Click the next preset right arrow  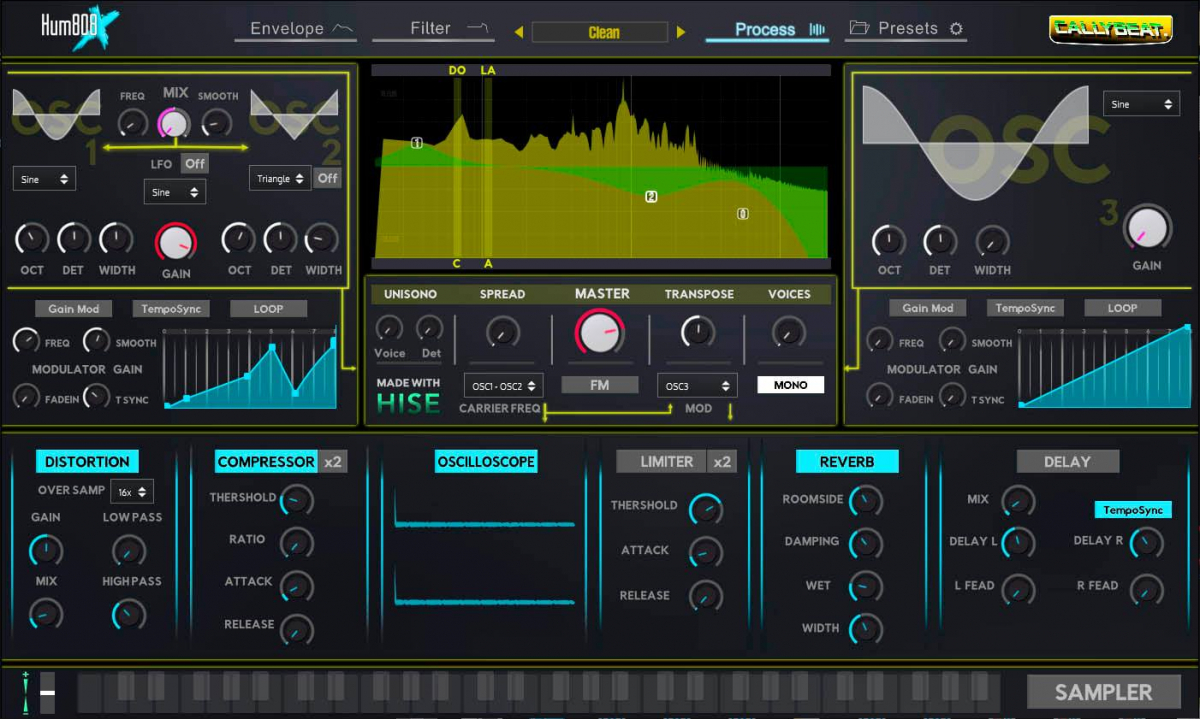[681, 32]
